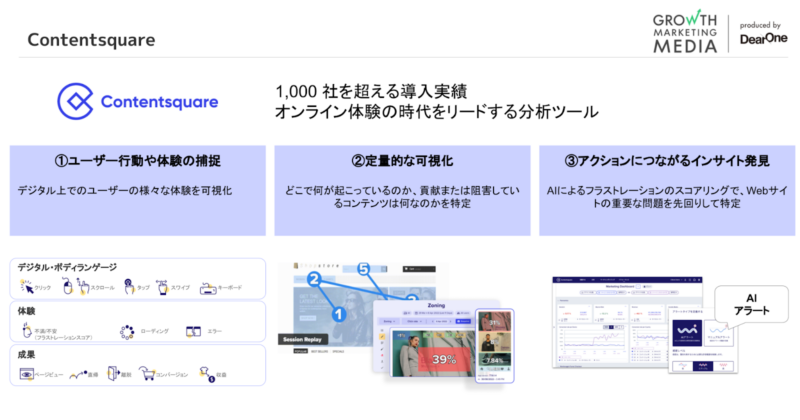Click the blue Contentsquare wordmark
The image size is (800, 420).
pos(159,102)
